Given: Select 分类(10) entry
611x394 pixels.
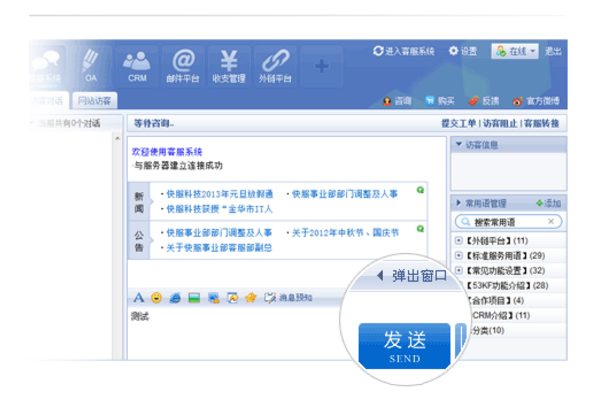Looking at the screenshot, I should click(488, 330).
